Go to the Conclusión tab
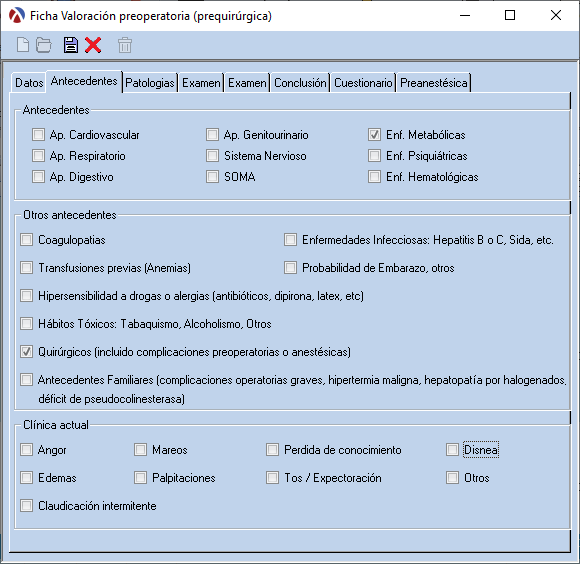580x564 pixels. click(300, 83)
